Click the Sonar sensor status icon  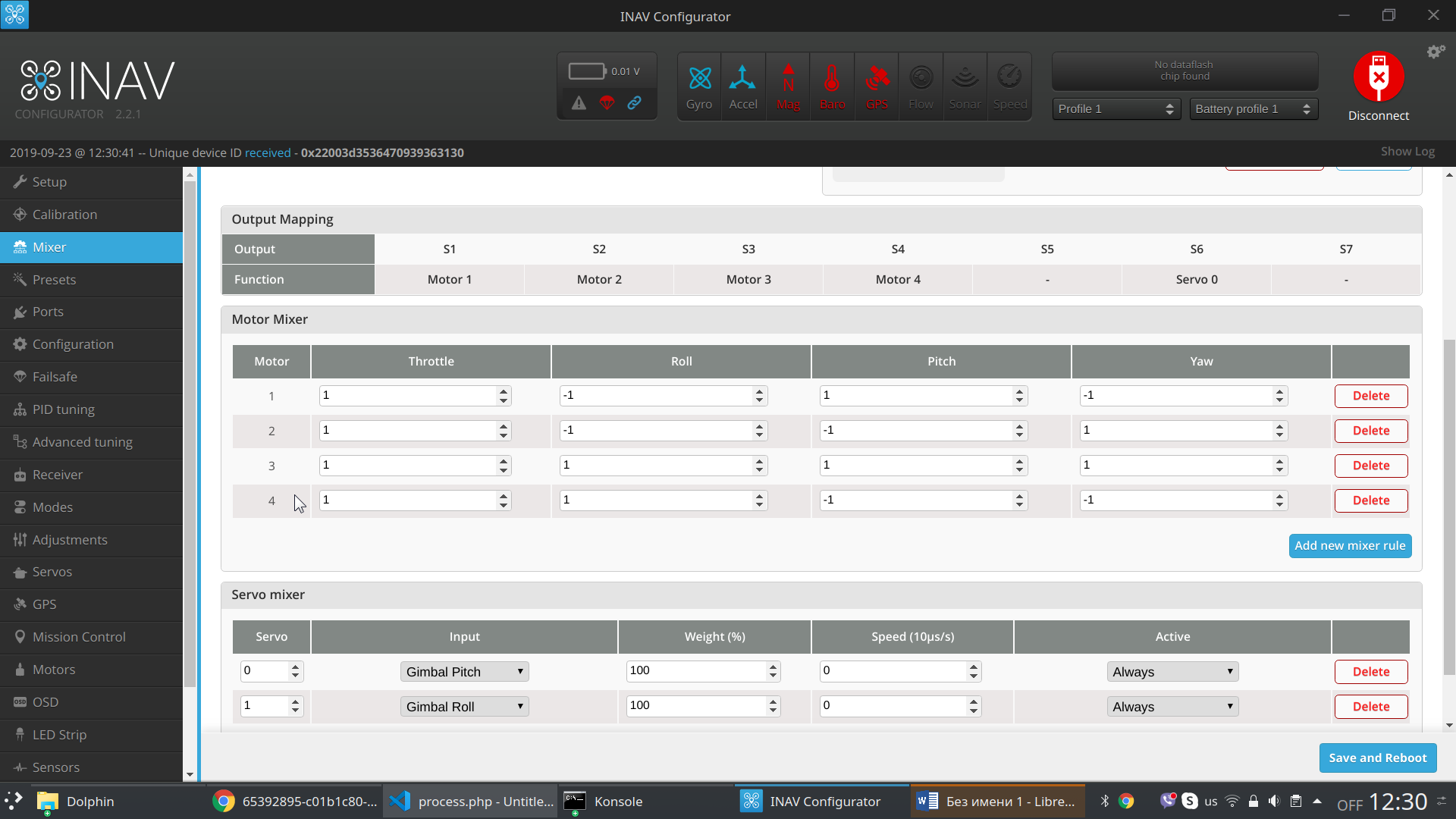[x=965, y=86]
